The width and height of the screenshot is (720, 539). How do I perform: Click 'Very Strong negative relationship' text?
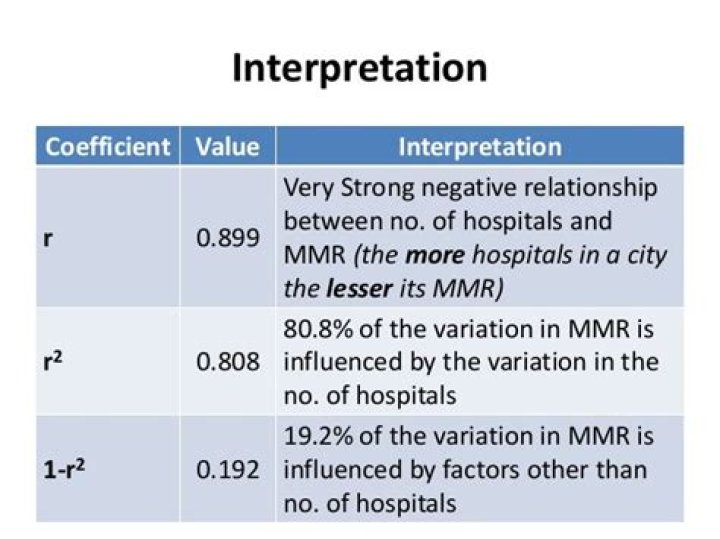point(470,188)
